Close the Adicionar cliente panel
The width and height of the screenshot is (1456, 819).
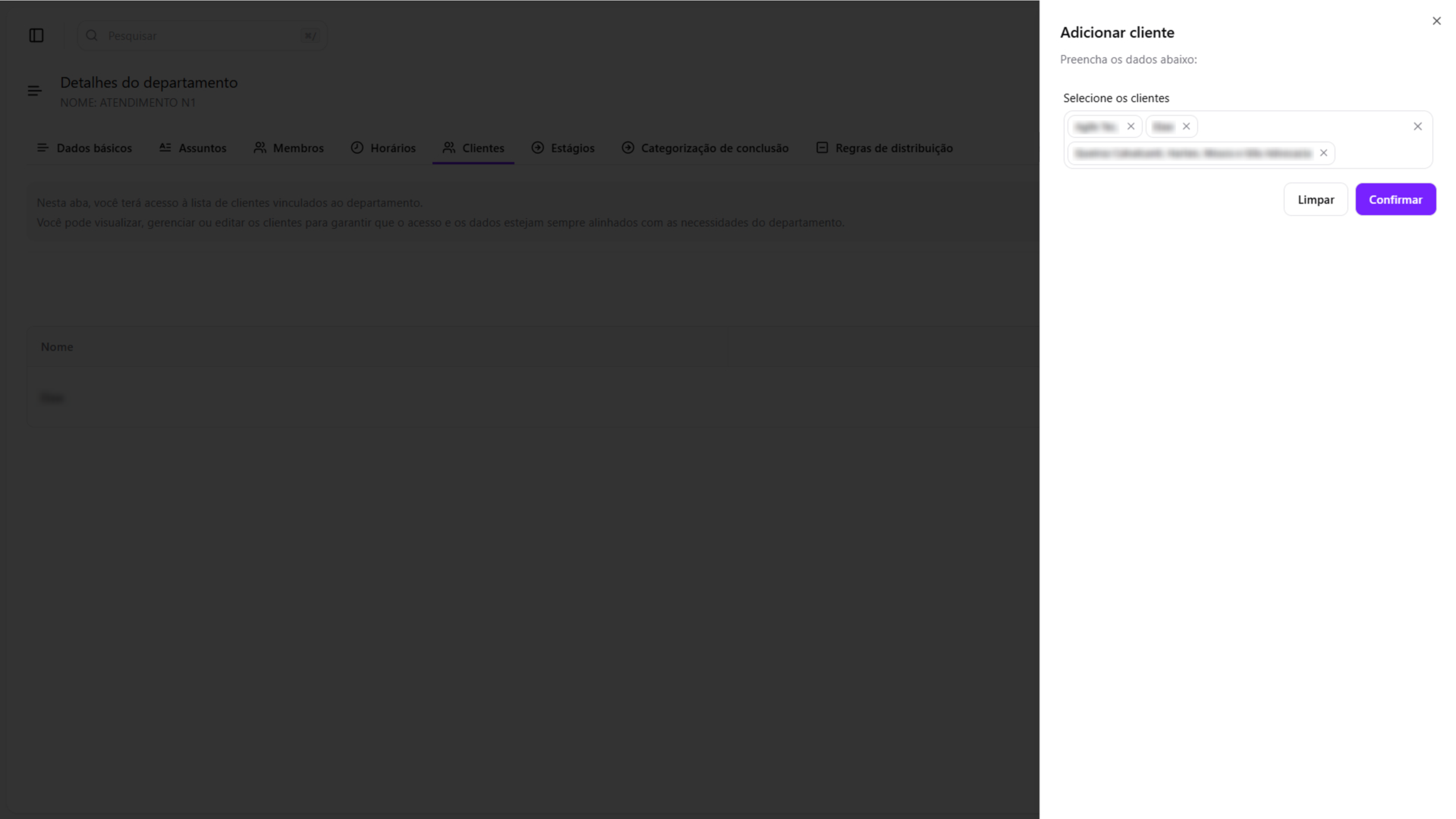pyautogui.click(x=1436, y=21)
